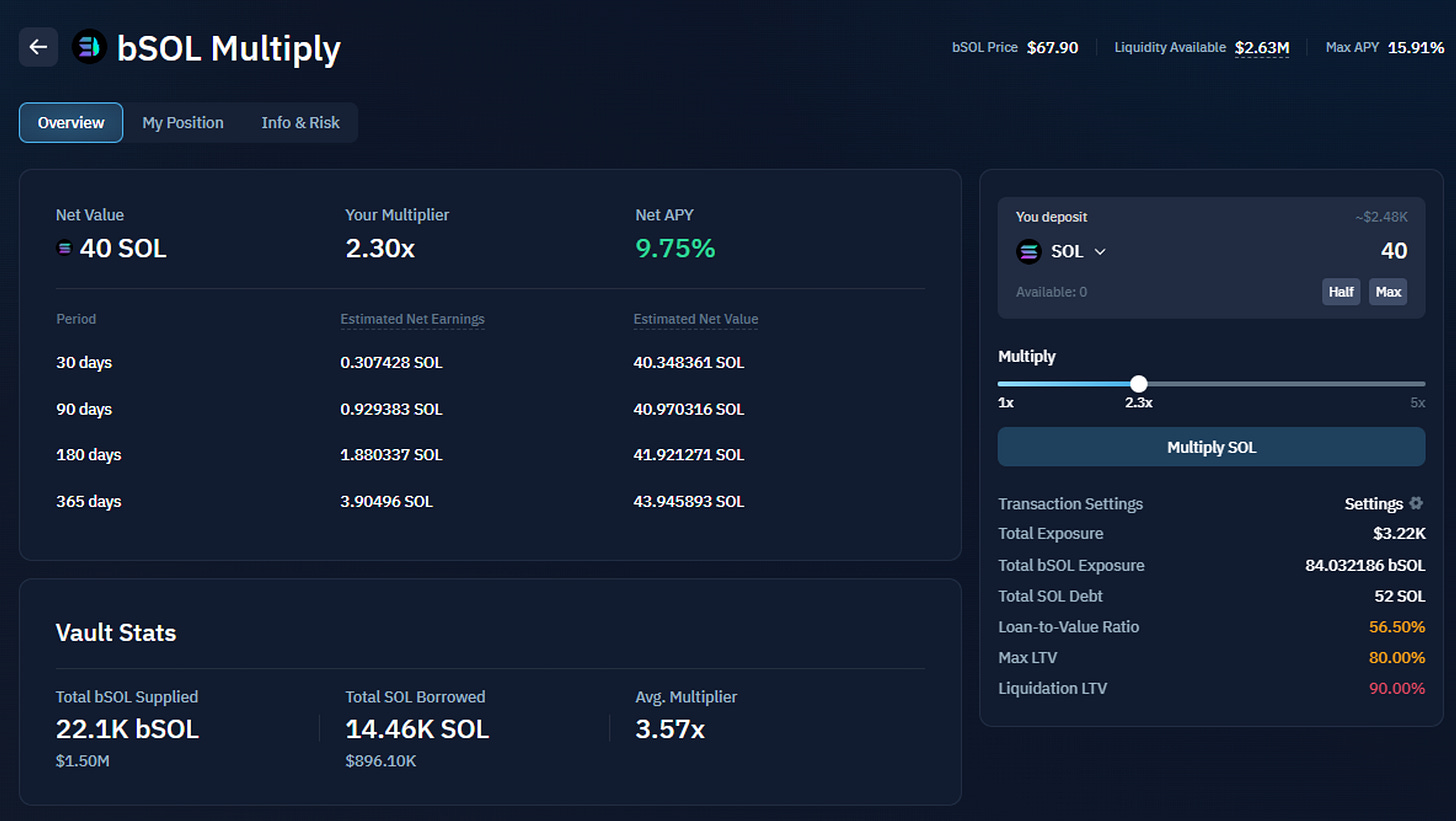The image size is (1456, 821).
Task: Switch to the Overview tab
Action: (71, 123)
